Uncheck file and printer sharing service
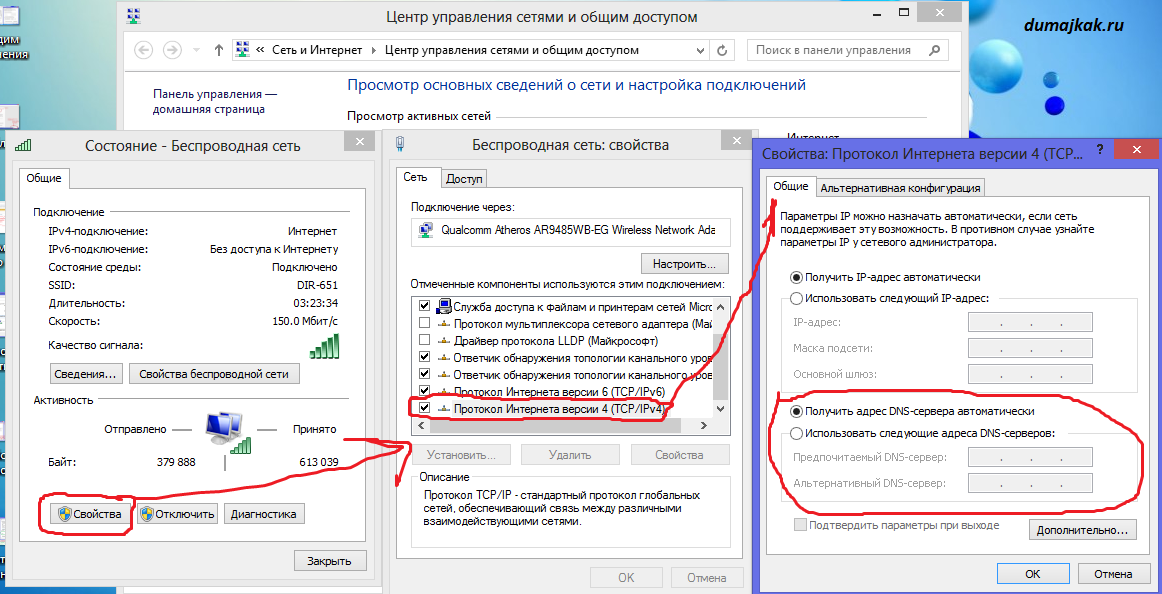Image resolution: width=1162 pixels, height=594 pixels. [x=425, y=306]
